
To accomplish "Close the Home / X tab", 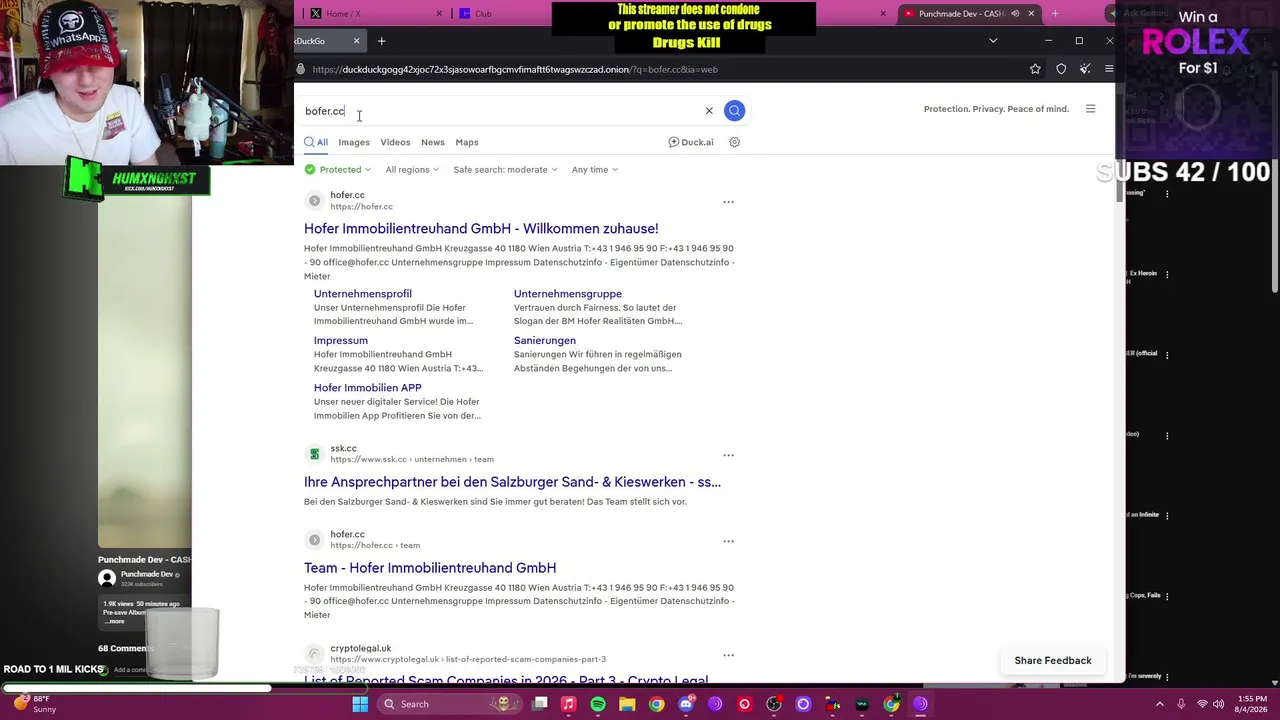I will click(440, 13).
